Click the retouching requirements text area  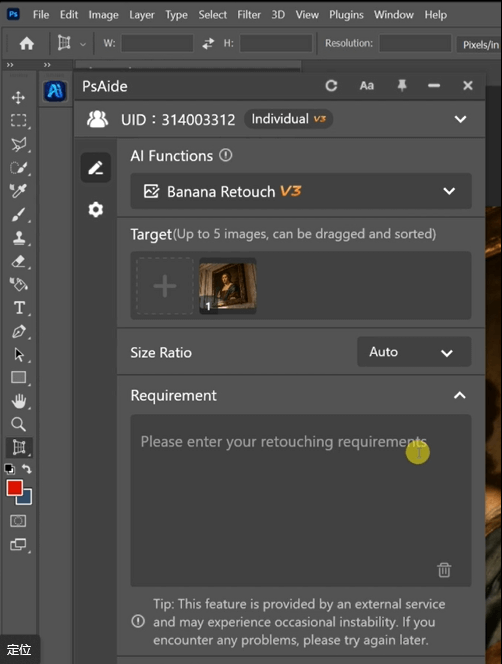click(301, 500)
